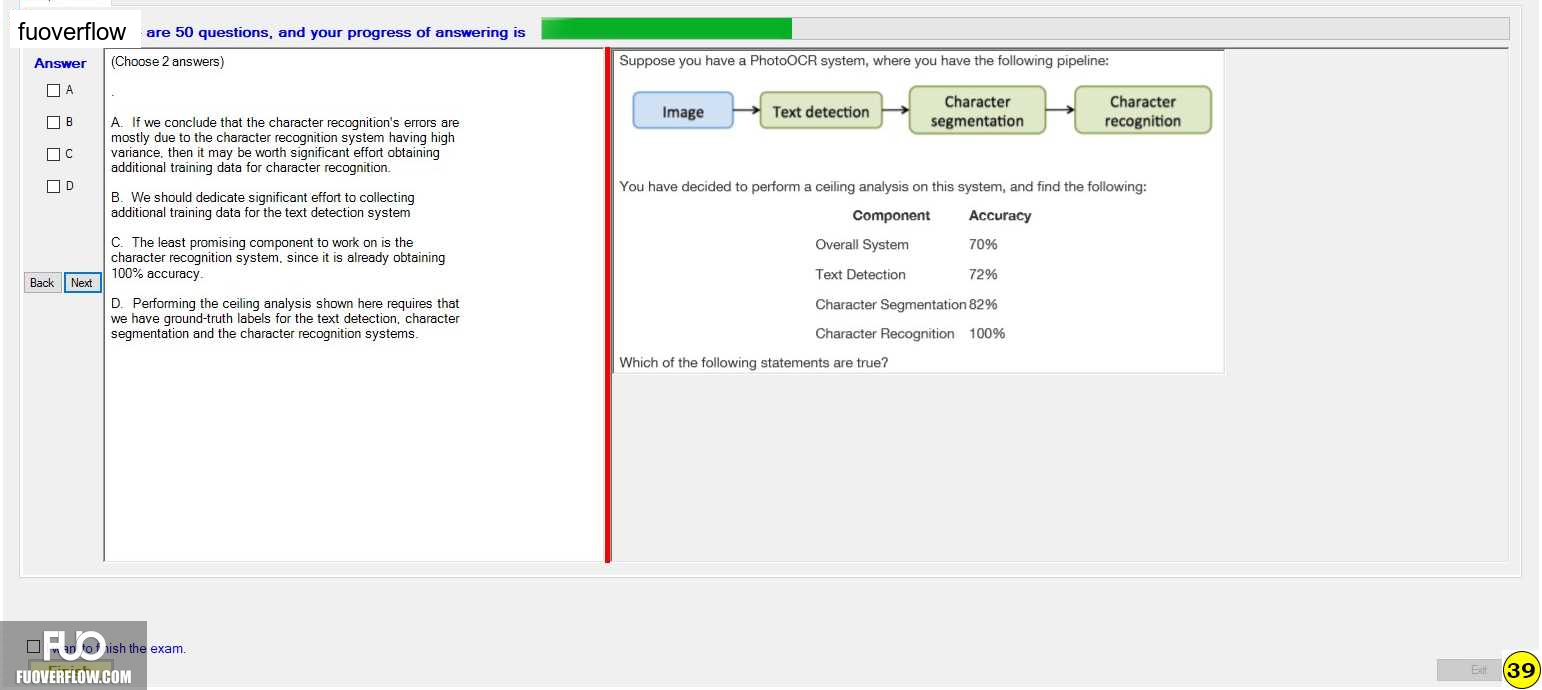
Task: Click the FUOVERFLOW.COM watermark logo
Action: click(x=74, y=656)
